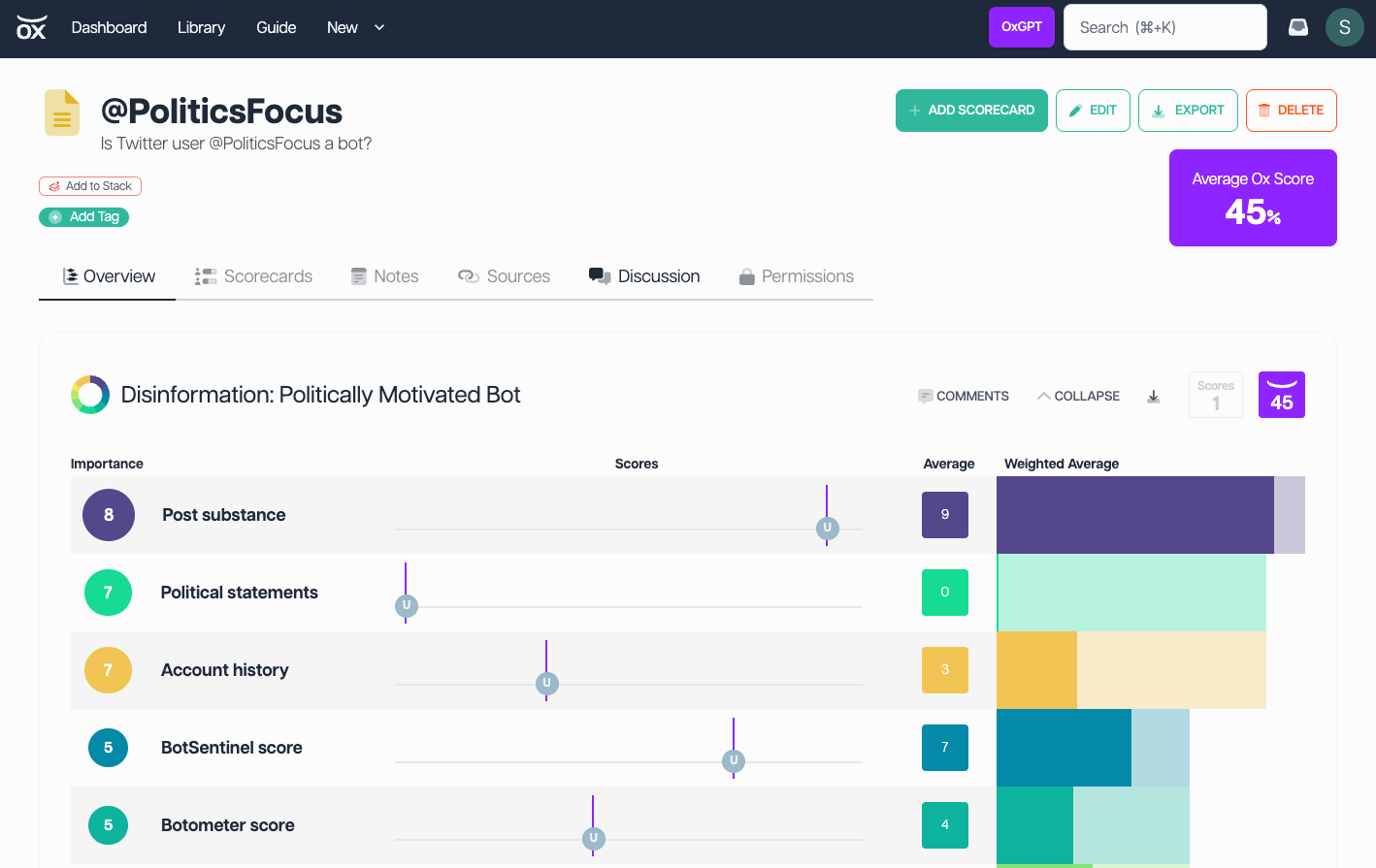Click the BotSentinel score slider marker

(x=734, y=761)
